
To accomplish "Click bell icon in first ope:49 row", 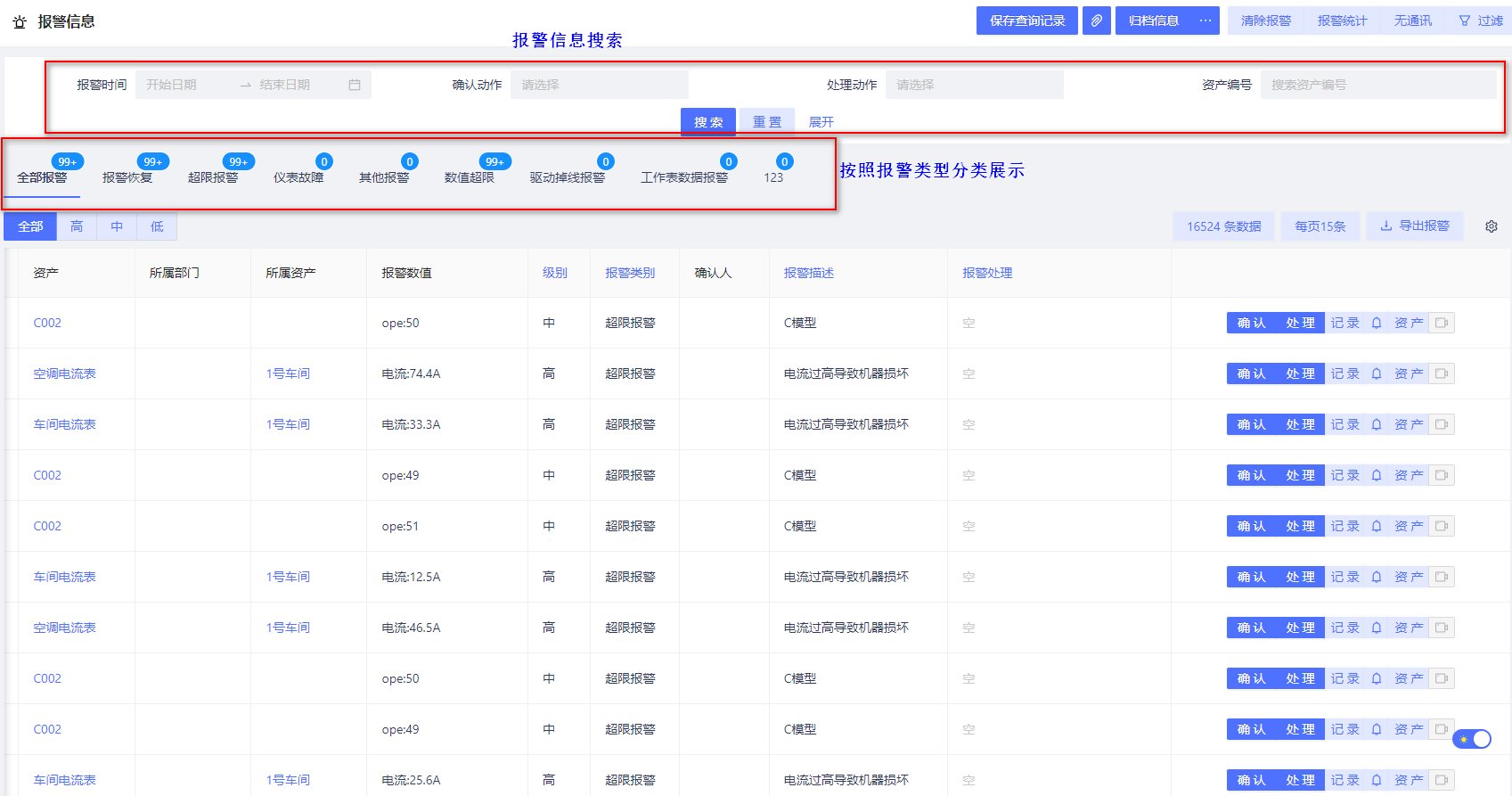I will coord(1377,475).
